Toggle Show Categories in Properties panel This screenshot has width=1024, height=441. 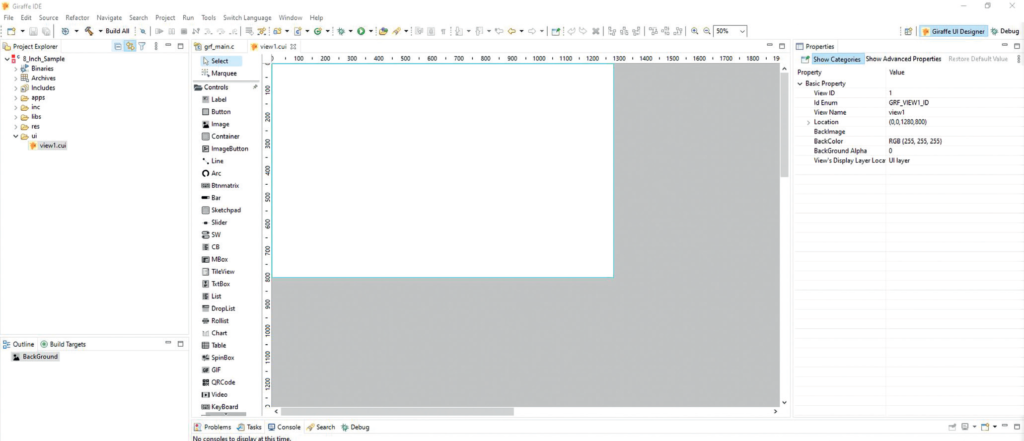click(x=830, y=59)
